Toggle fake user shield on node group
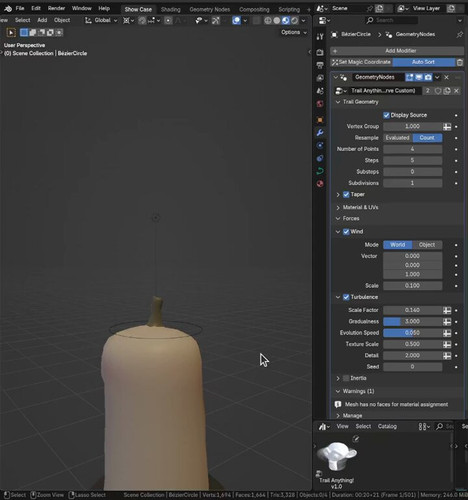This screenshot has width=468, height=500. 438,91
